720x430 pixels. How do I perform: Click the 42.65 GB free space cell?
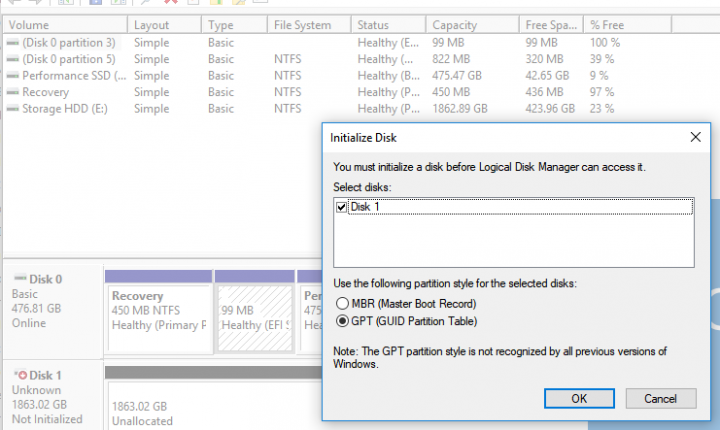547,76
